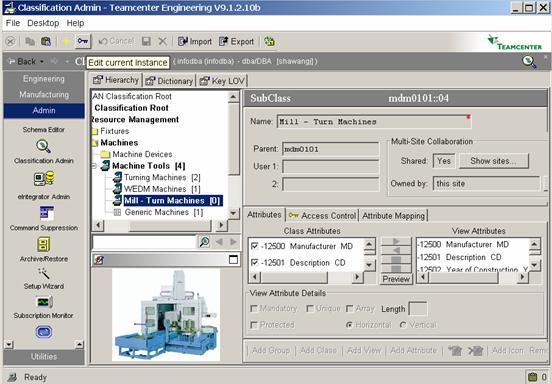Image resolution: width=552 pixels, height=384 pixels.
Task: Select the Fixtures folder
Action: [114, 131]
